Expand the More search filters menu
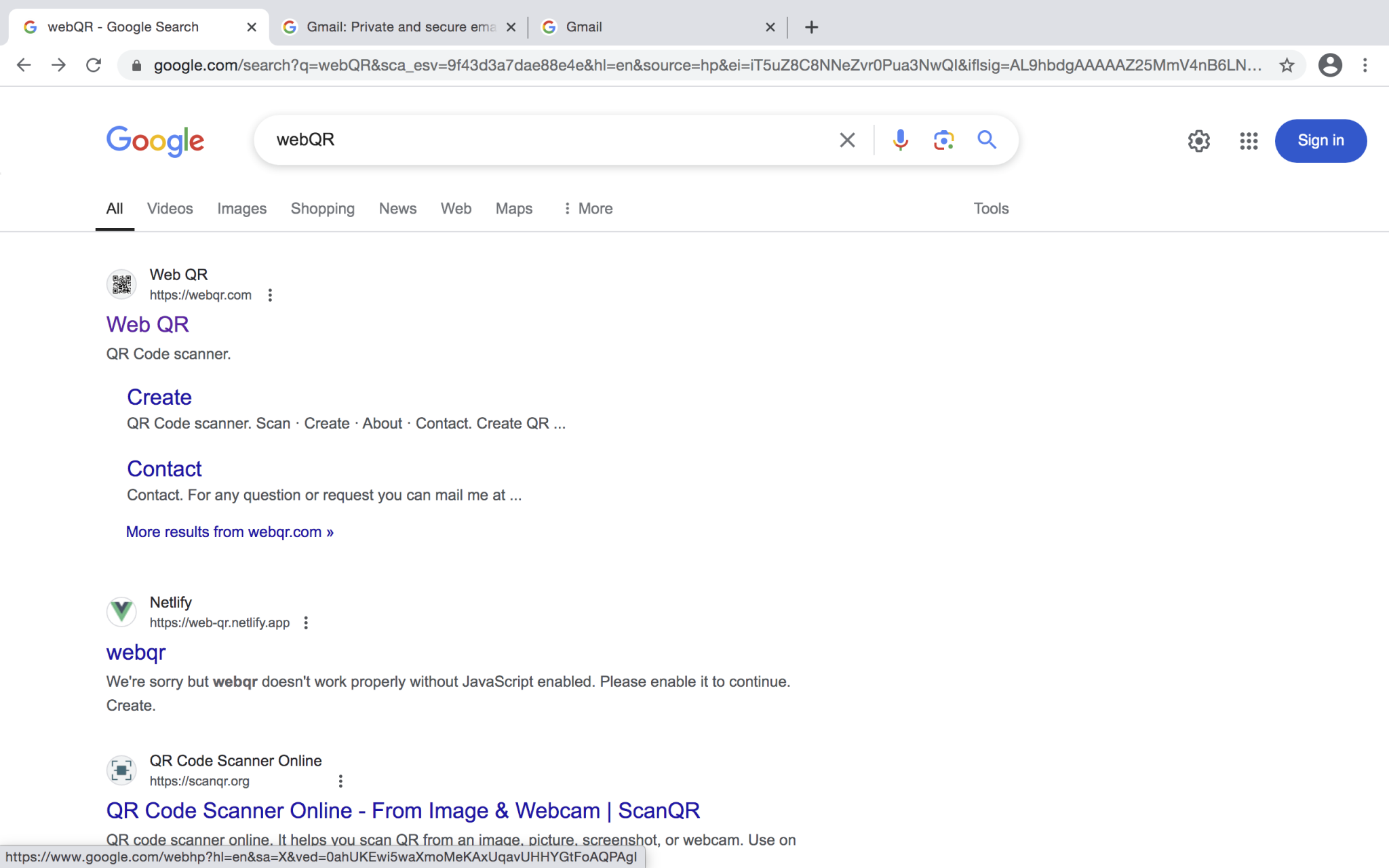The width and height of the screenshot is (1389, 868). (x=587, y=209)
